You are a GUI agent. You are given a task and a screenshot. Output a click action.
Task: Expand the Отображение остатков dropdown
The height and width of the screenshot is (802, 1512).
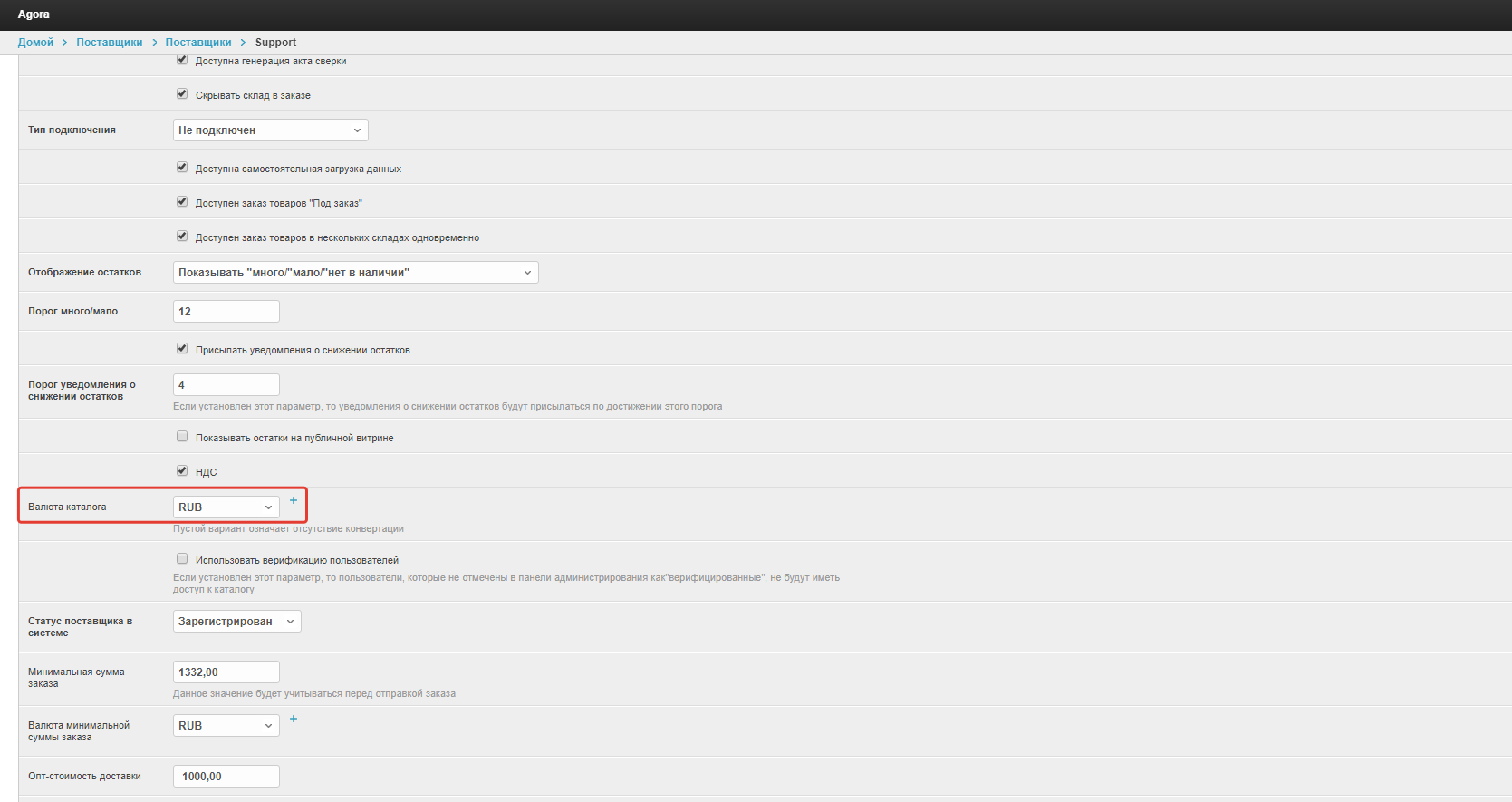355,273
